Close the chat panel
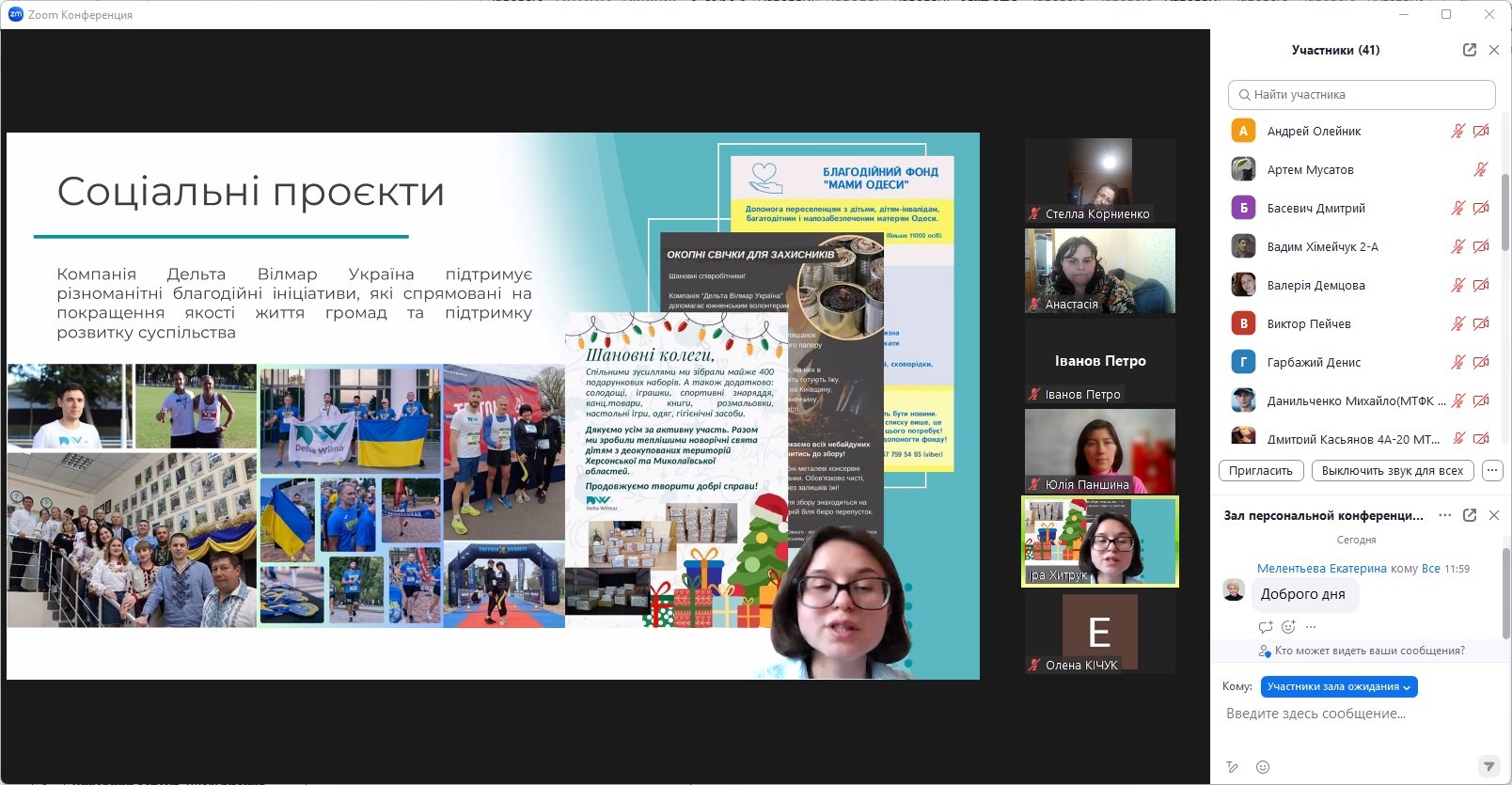 (x=1494, y=515)
